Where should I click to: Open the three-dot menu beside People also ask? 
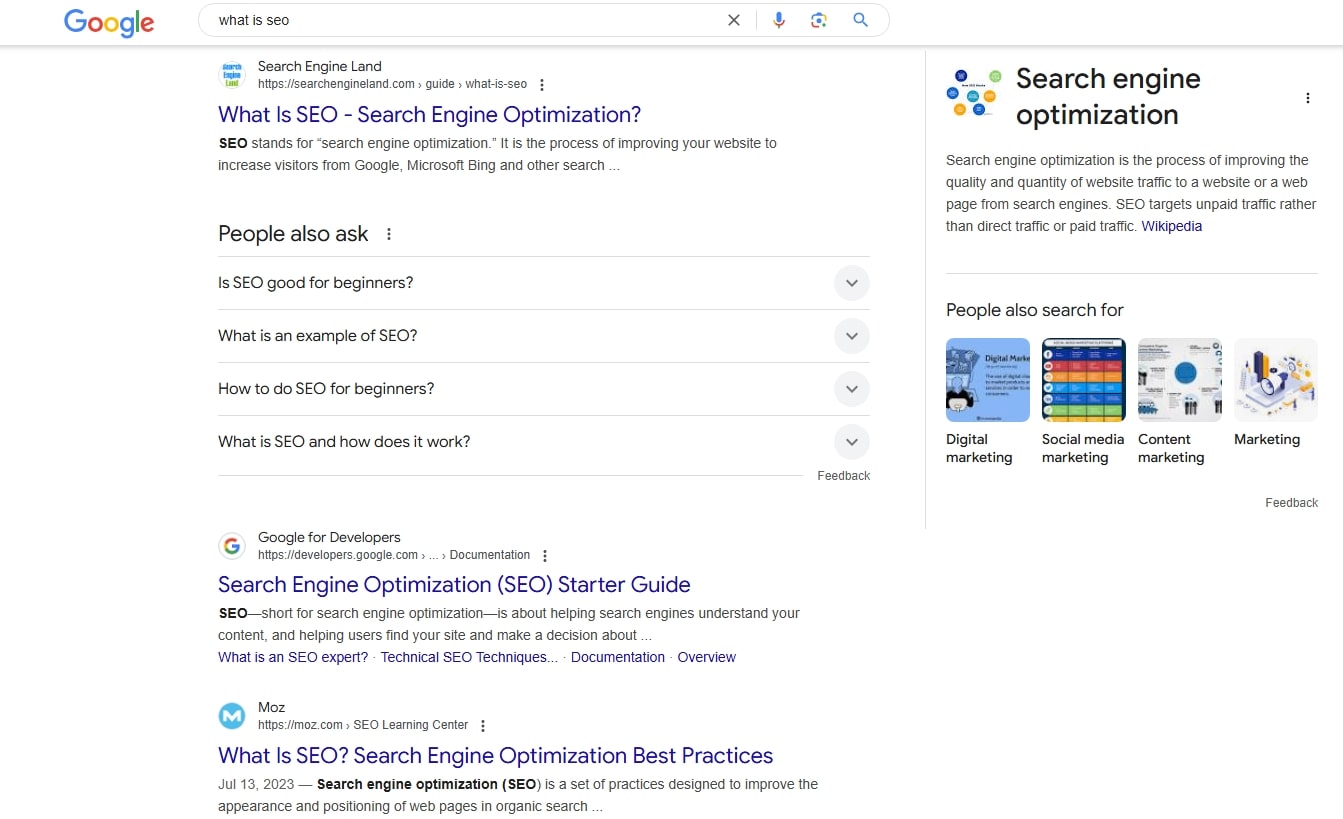(389, 234)
